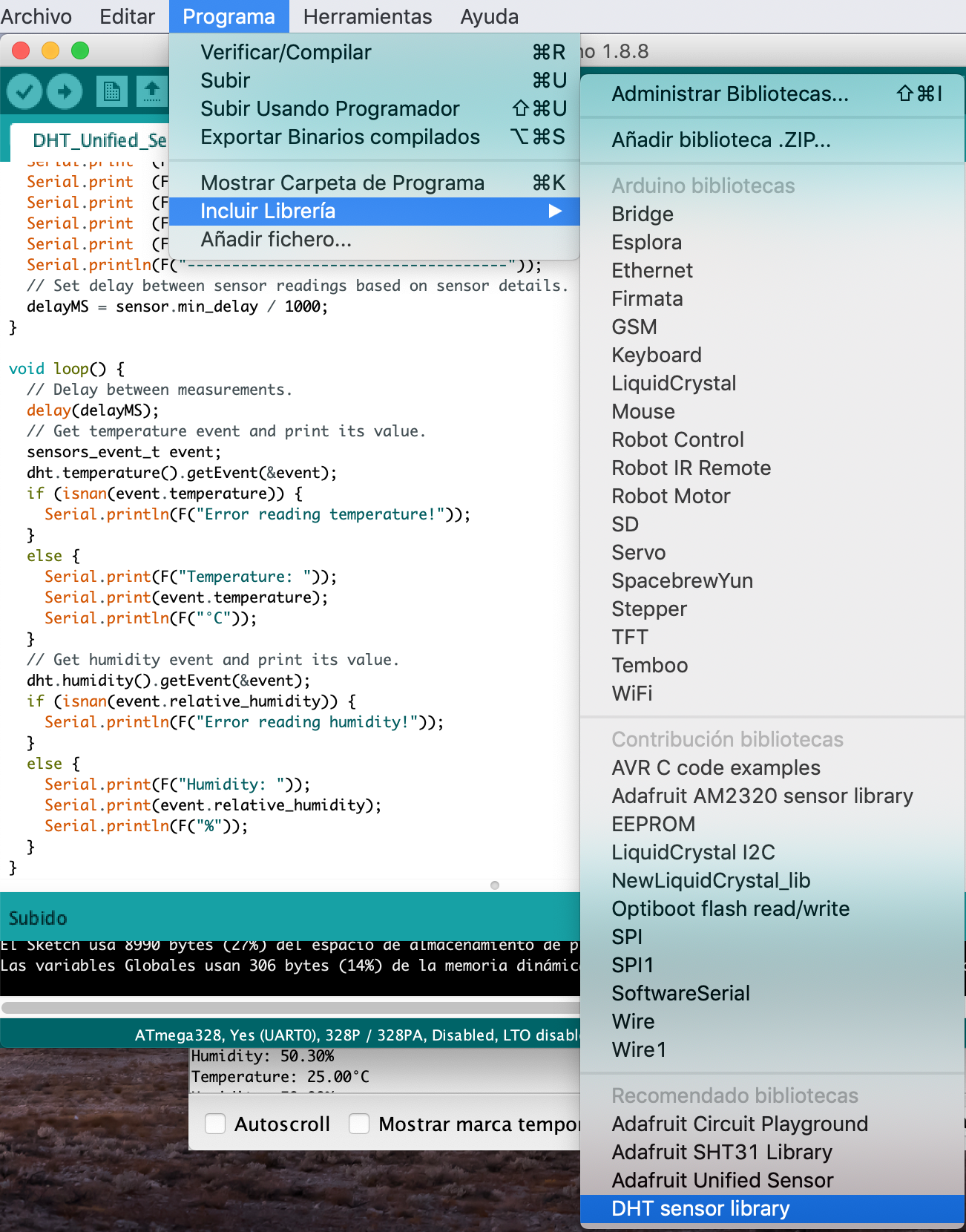Include the WiFi library

point(773,694)
